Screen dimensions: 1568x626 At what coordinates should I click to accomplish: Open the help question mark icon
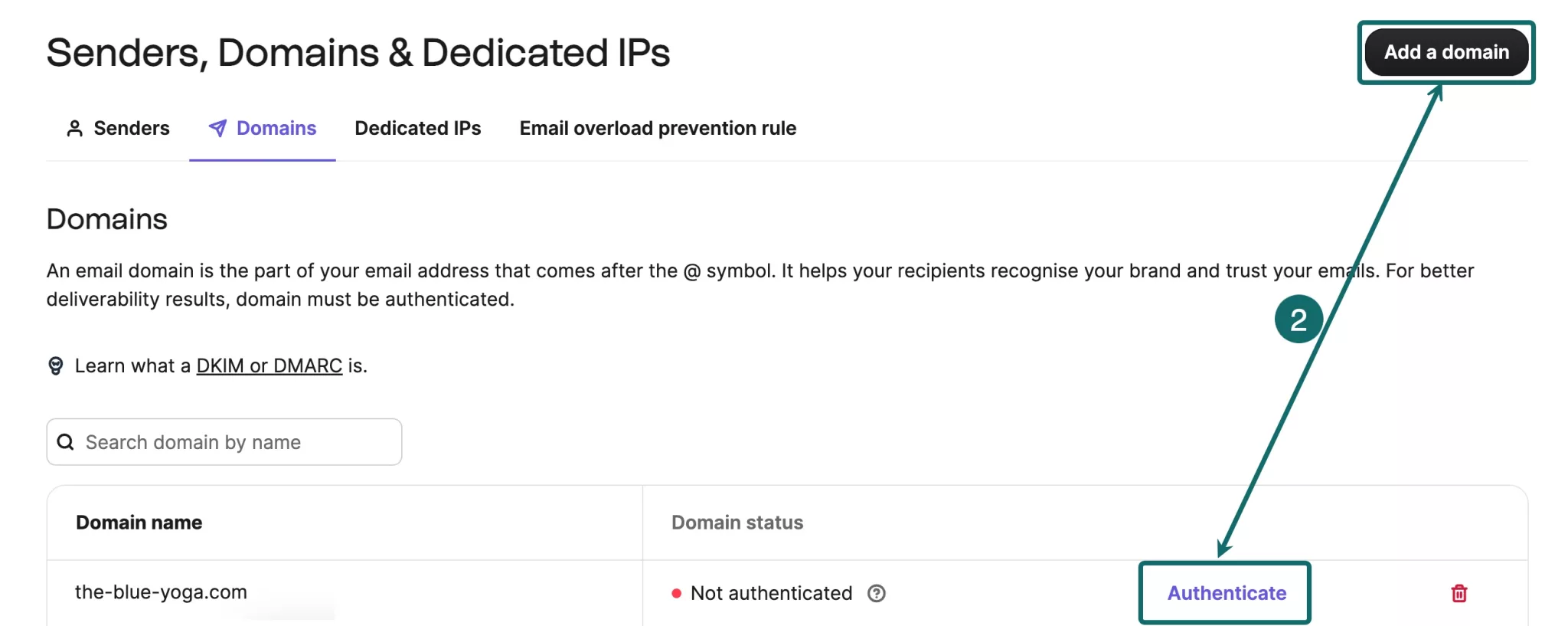(876, 593)
